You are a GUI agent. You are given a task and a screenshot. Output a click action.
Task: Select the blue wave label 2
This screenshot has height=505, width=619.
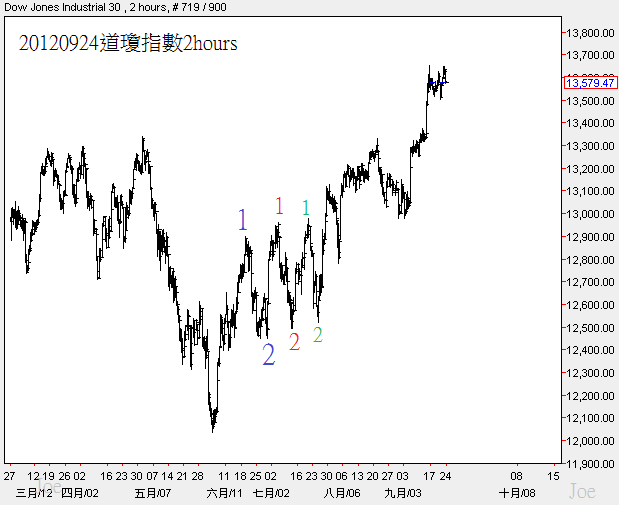pyautogui.click(x=268, y=354)
